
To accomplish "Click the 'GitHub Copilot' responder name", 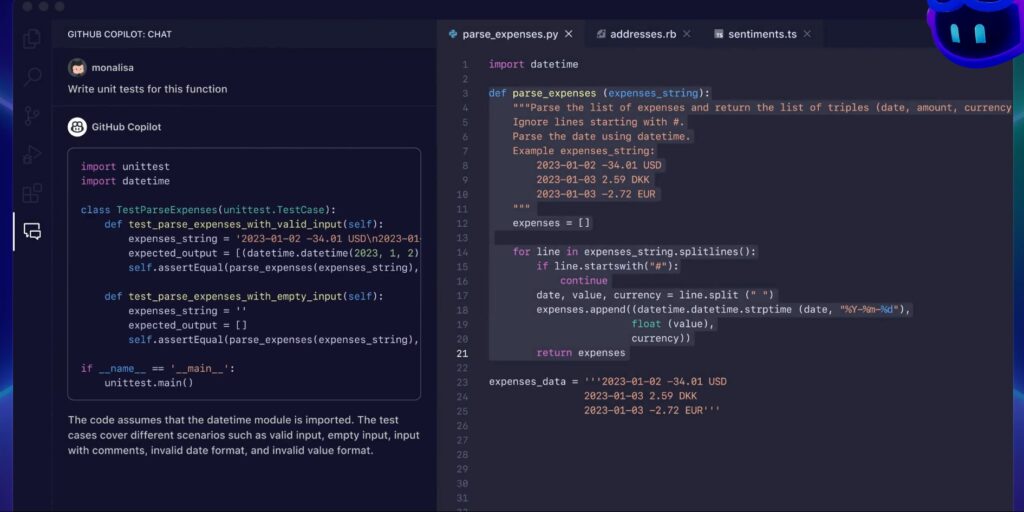I will [x=126, y=127].
